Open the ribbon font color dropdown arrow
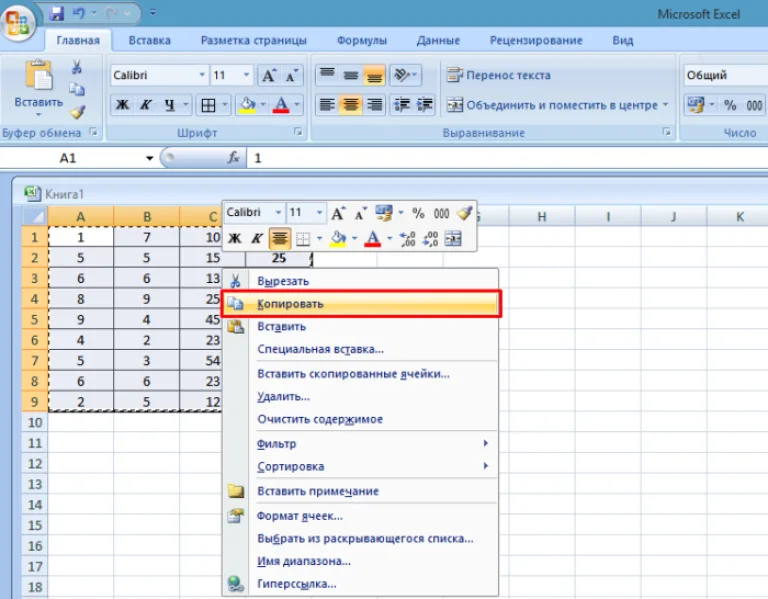Viewport: 768px width, 599px height. [297, 105]
